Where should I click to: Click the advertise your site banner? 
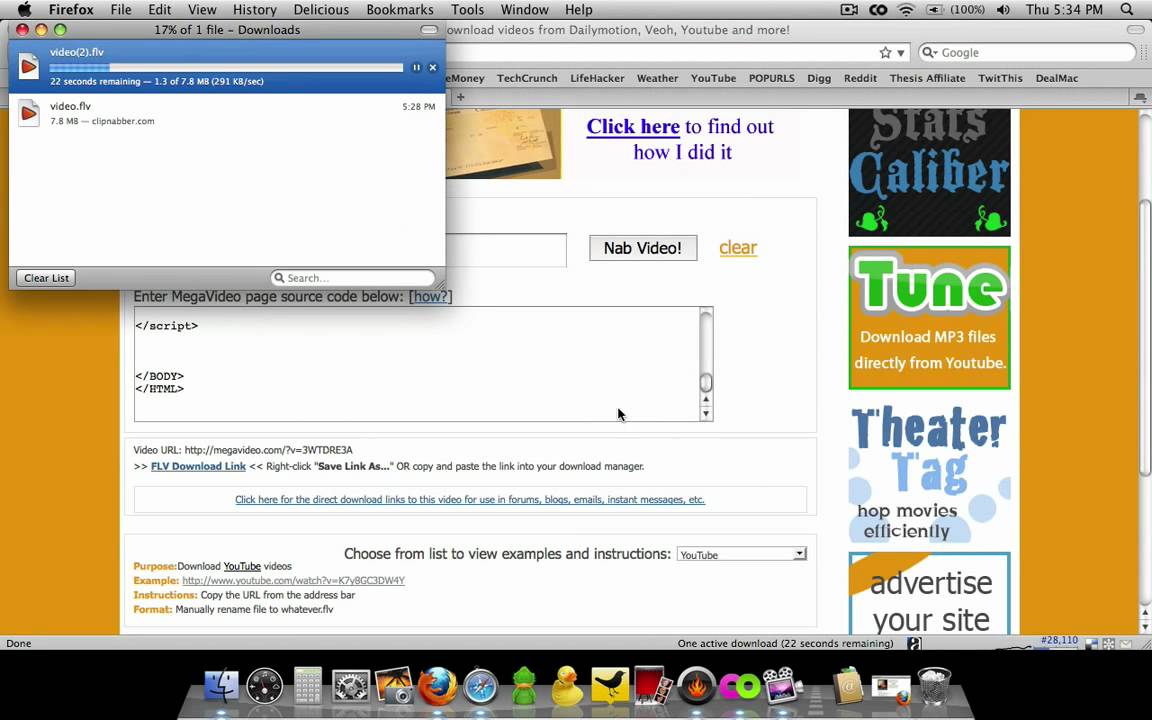[929, 594]
